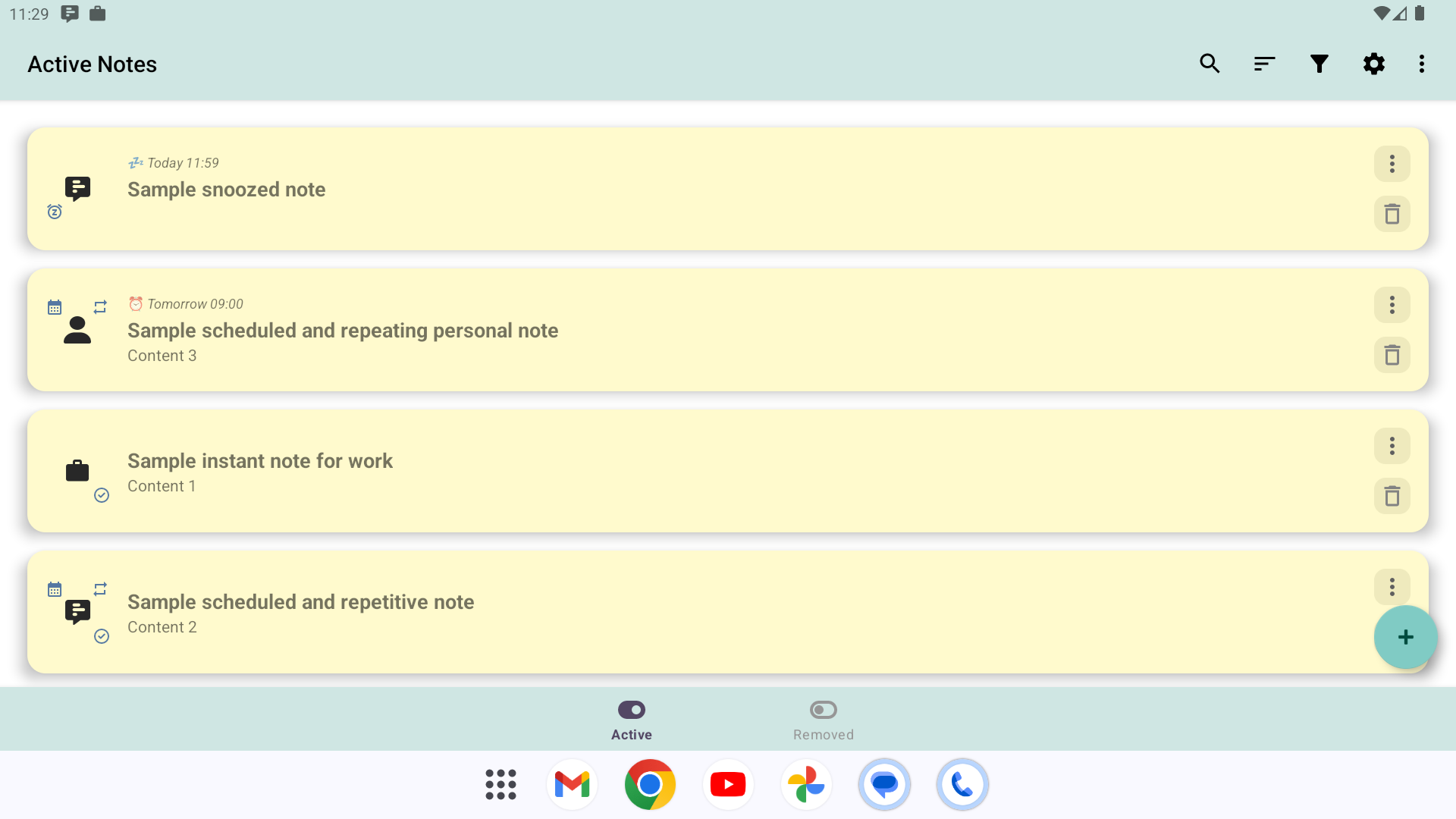Image resolution: width=1456 pixels, height=819 pixels.
Task: Click the snooze alarm icon on snoozed note
Action: click(54, 212)
